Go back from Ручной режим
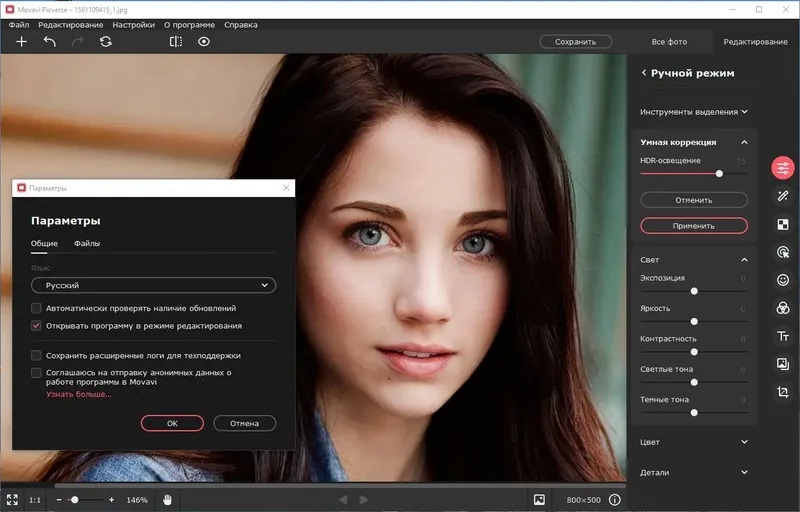This screenshot has height=512, width=800. point(644,73)
